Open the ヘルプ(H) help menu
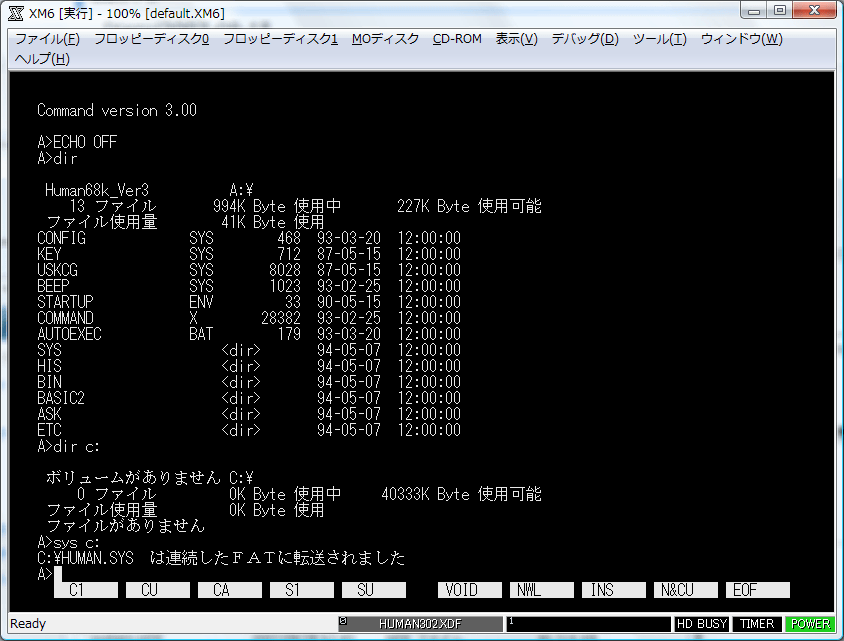 point(43,59)
